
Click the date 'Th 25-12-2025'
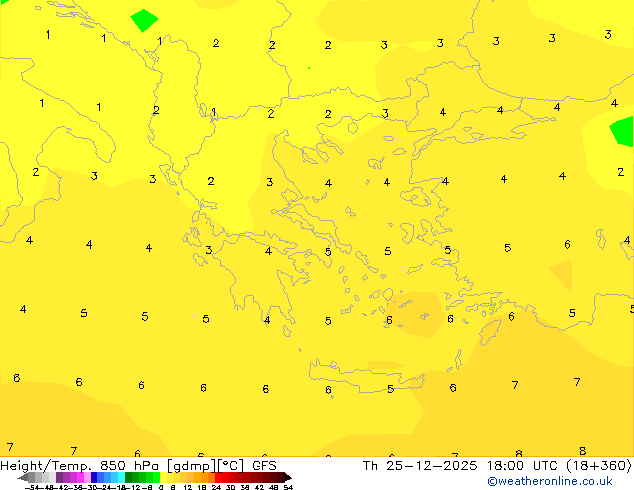point(420,466)
